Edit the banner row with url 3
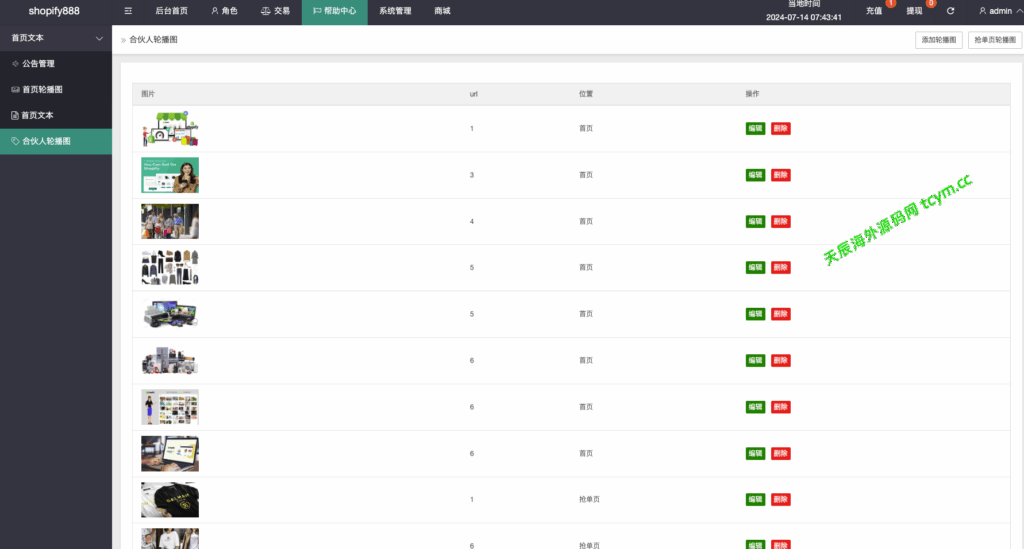1024x549 pixels. [755, 175]
